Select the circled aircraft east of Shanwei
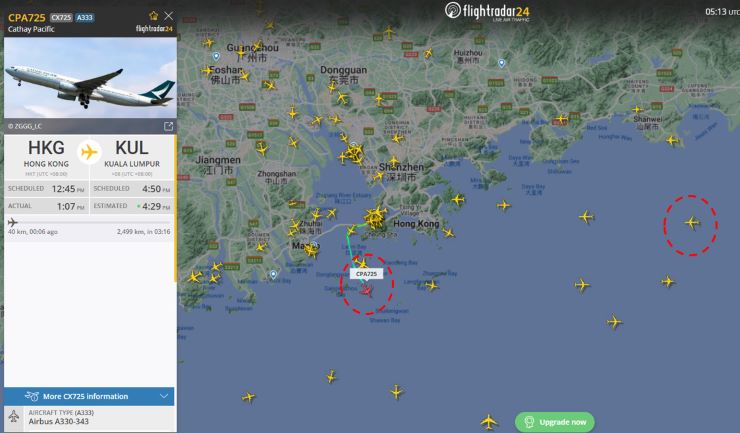This screenshot has width=740, height=433. (692, 222)
